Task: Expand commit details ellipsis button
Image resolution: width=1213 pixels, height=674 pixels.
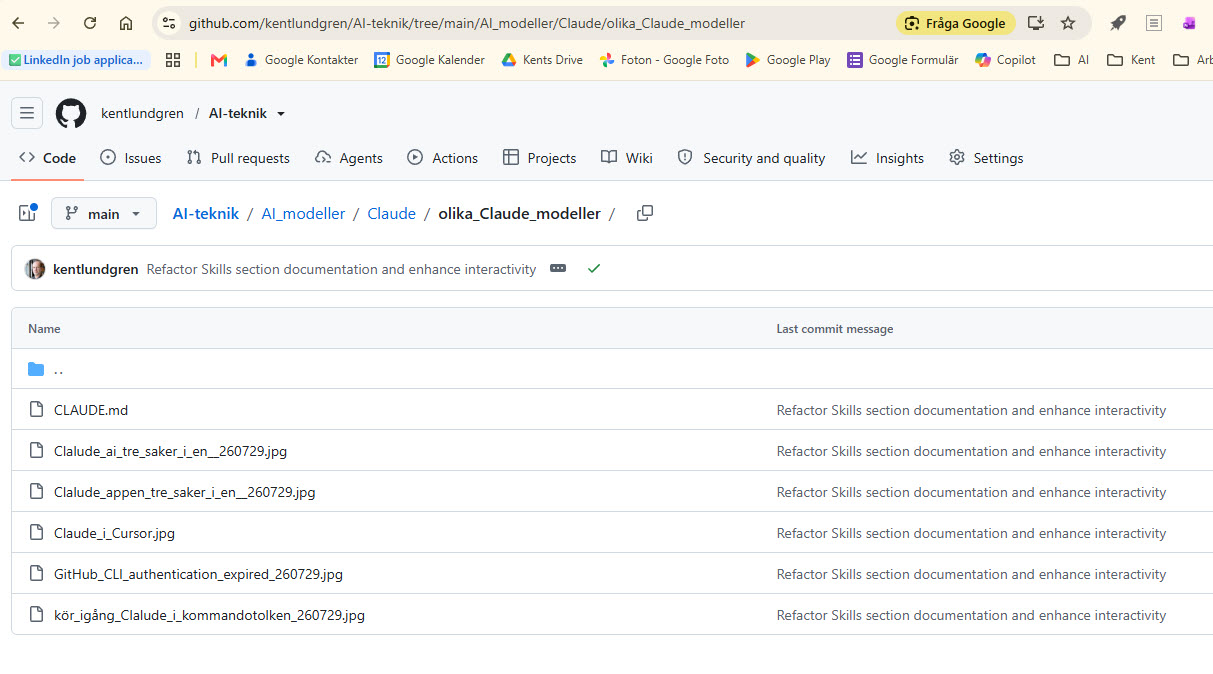Action: [558, 268]
